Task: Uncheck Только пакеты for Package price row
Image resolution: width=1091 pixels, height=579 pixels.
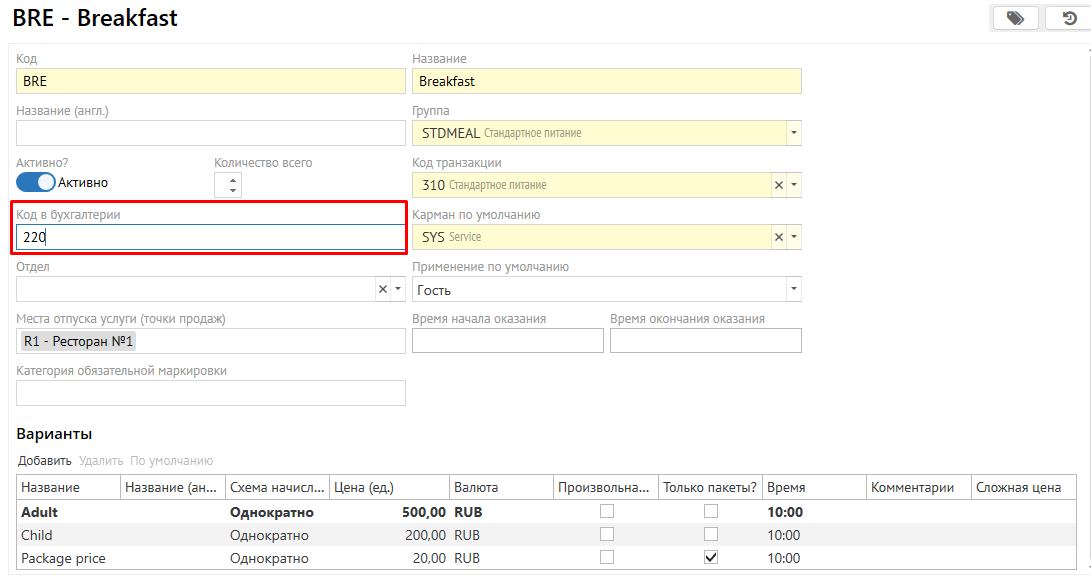Action: click(x=710, y=558)
